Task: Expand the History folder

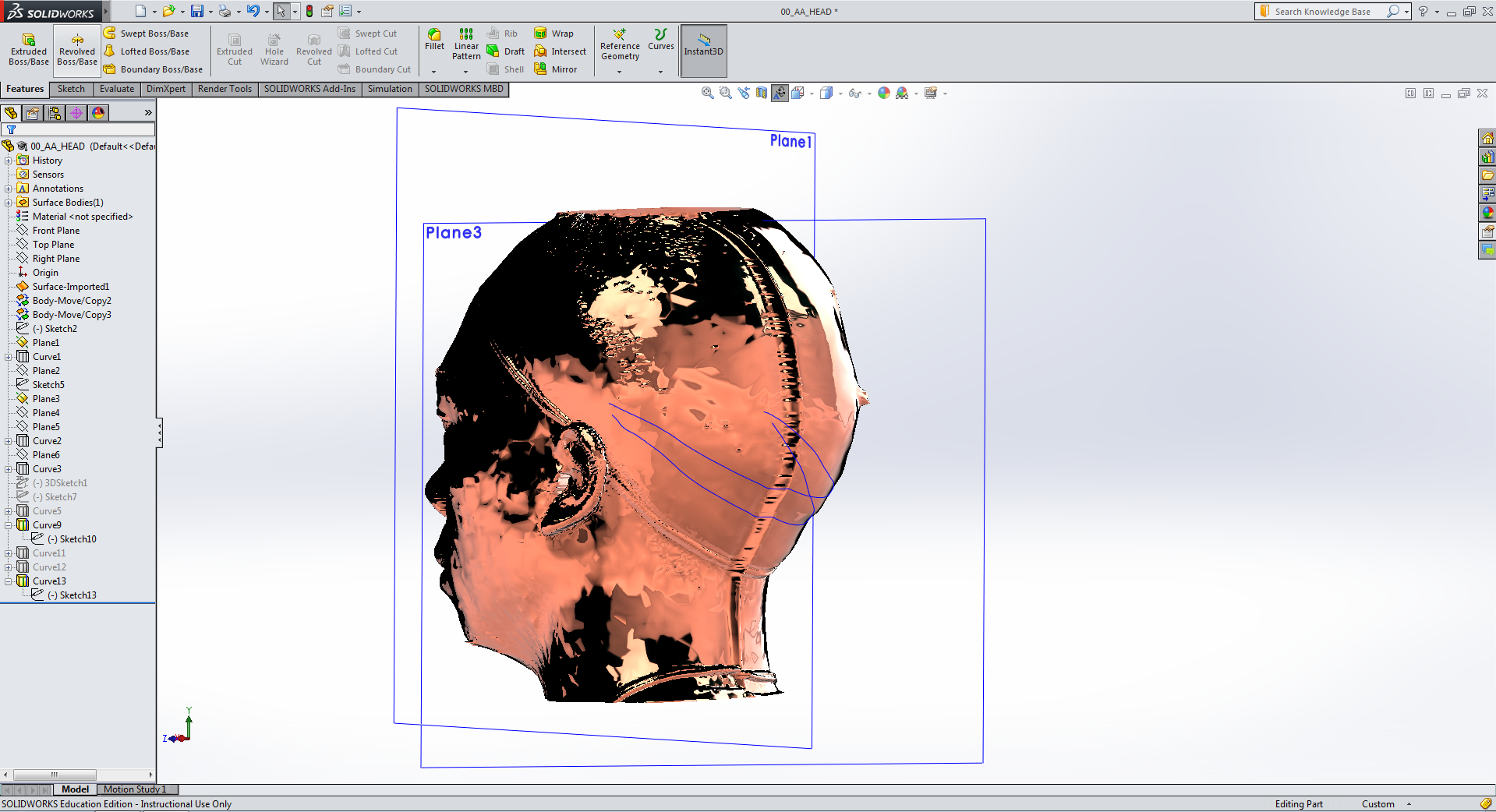Action: point(9,161)
